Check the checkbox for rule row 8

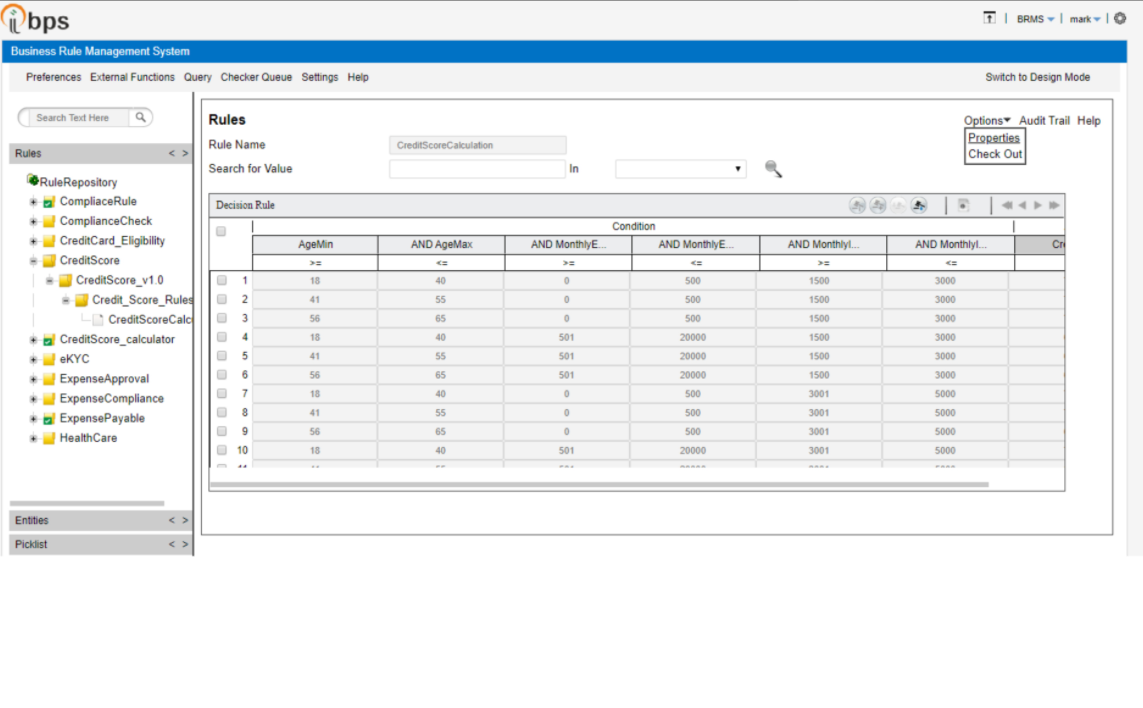tap(222, 412)
